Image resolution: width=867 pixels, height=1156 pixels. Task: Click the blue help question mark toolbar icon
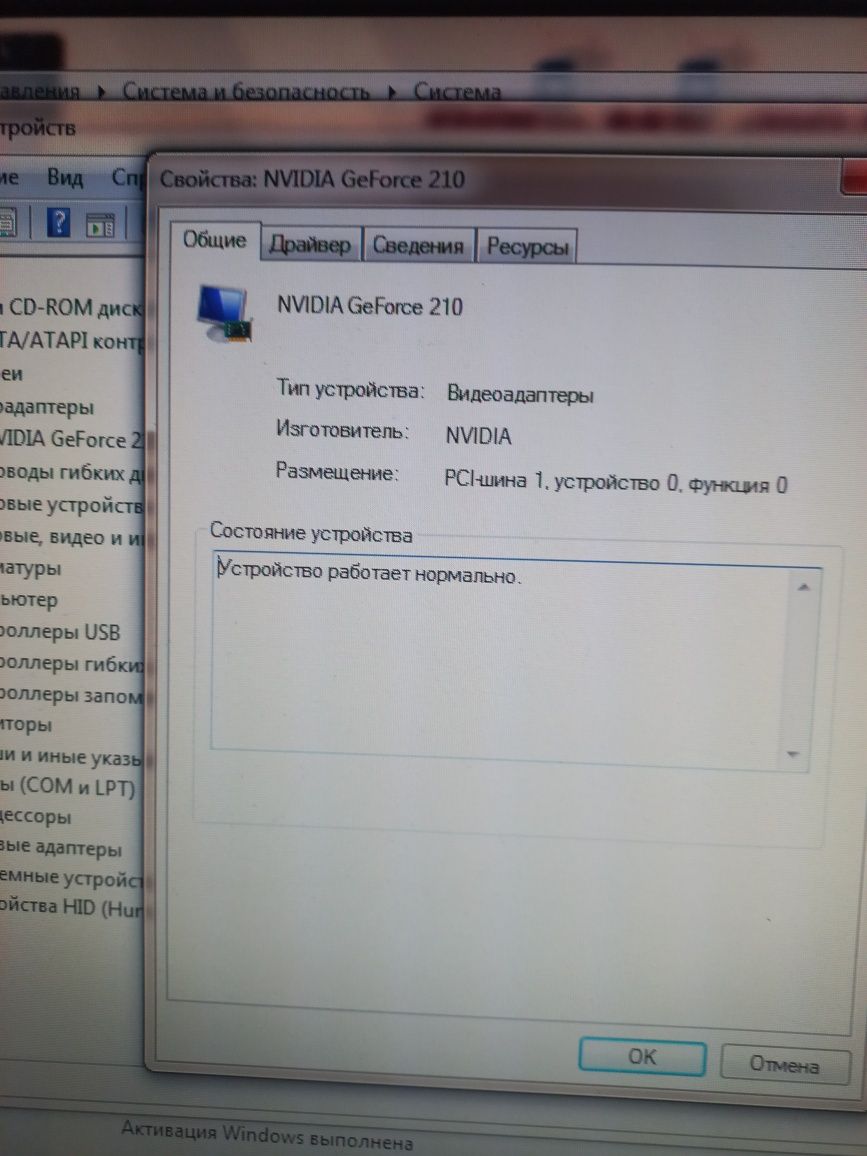(58, 221)
